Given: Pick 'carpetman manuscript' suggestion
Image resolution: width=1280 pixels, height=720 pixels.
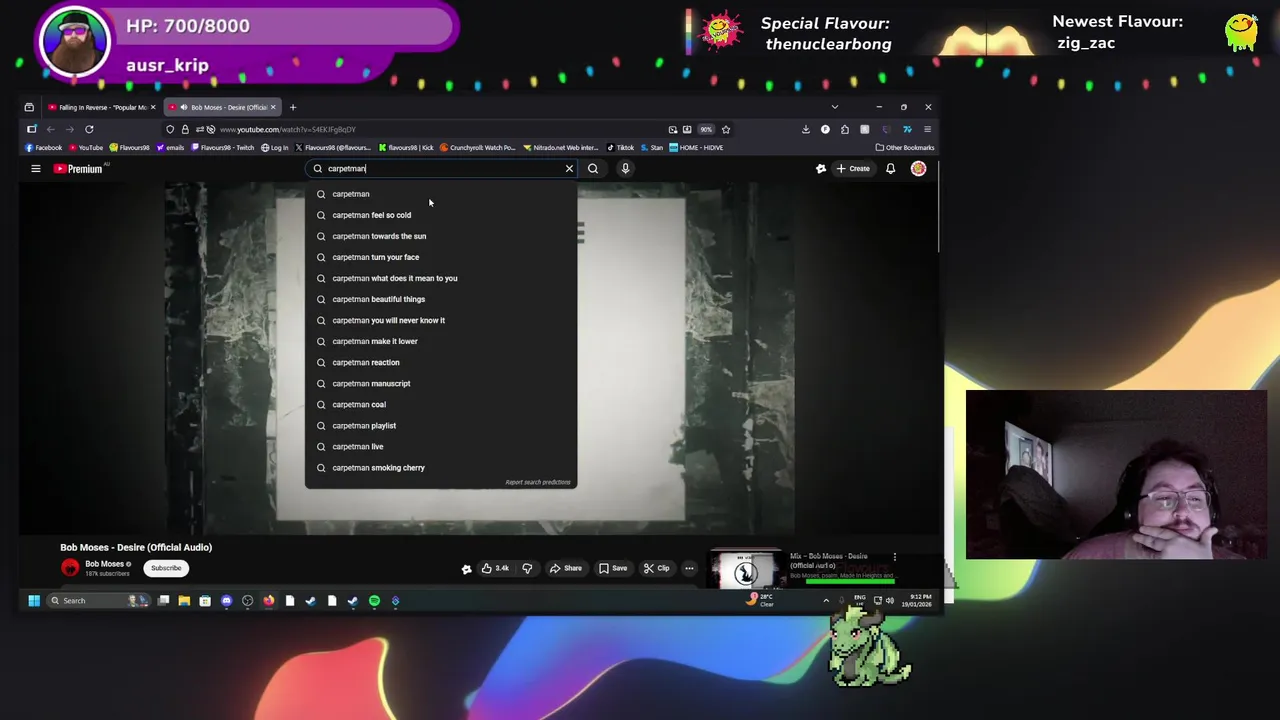Looking at the screenshot, I should click(x=440, y=383).
